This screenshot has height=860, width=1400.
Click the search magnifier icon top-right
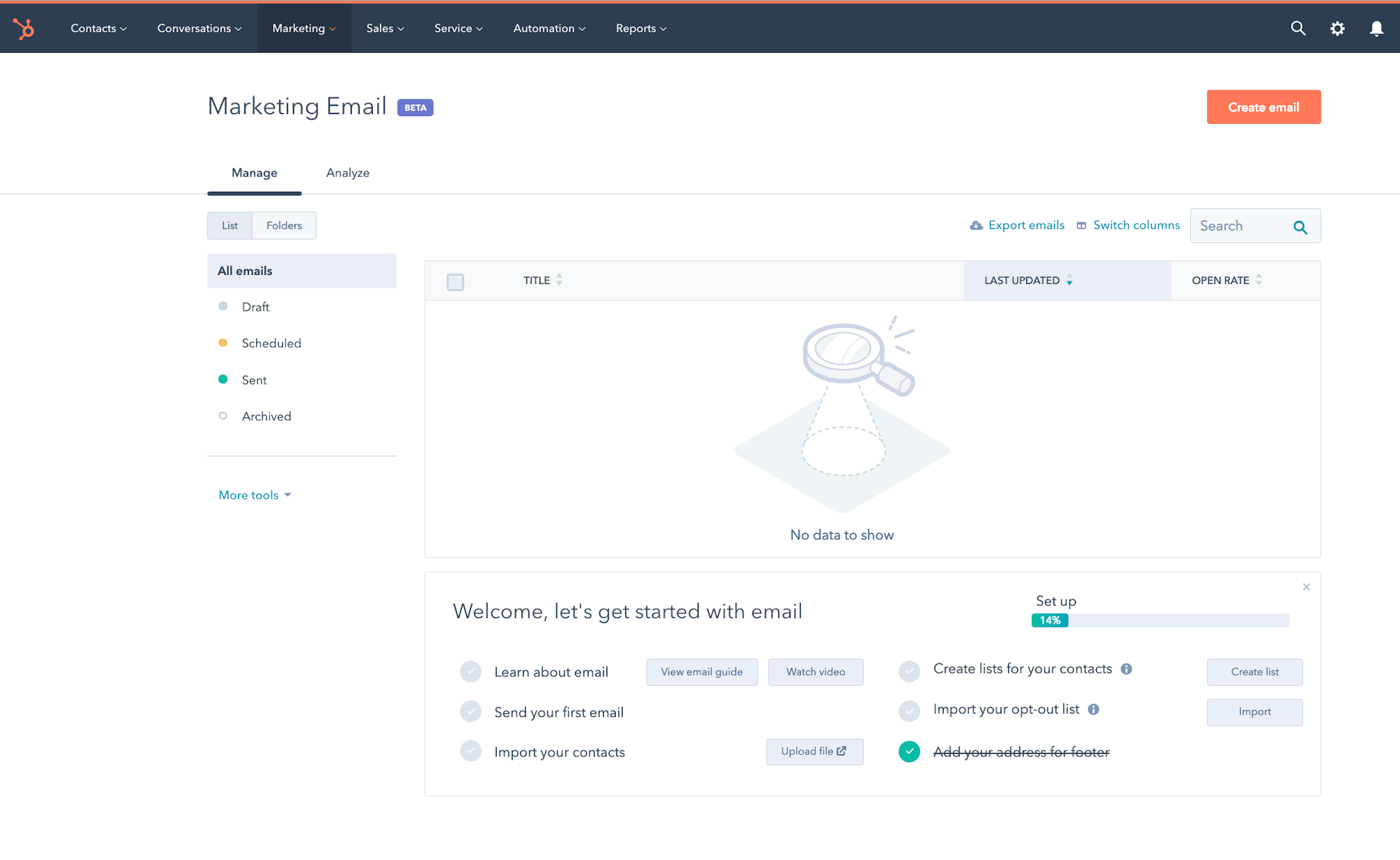tap(1297, 28)
